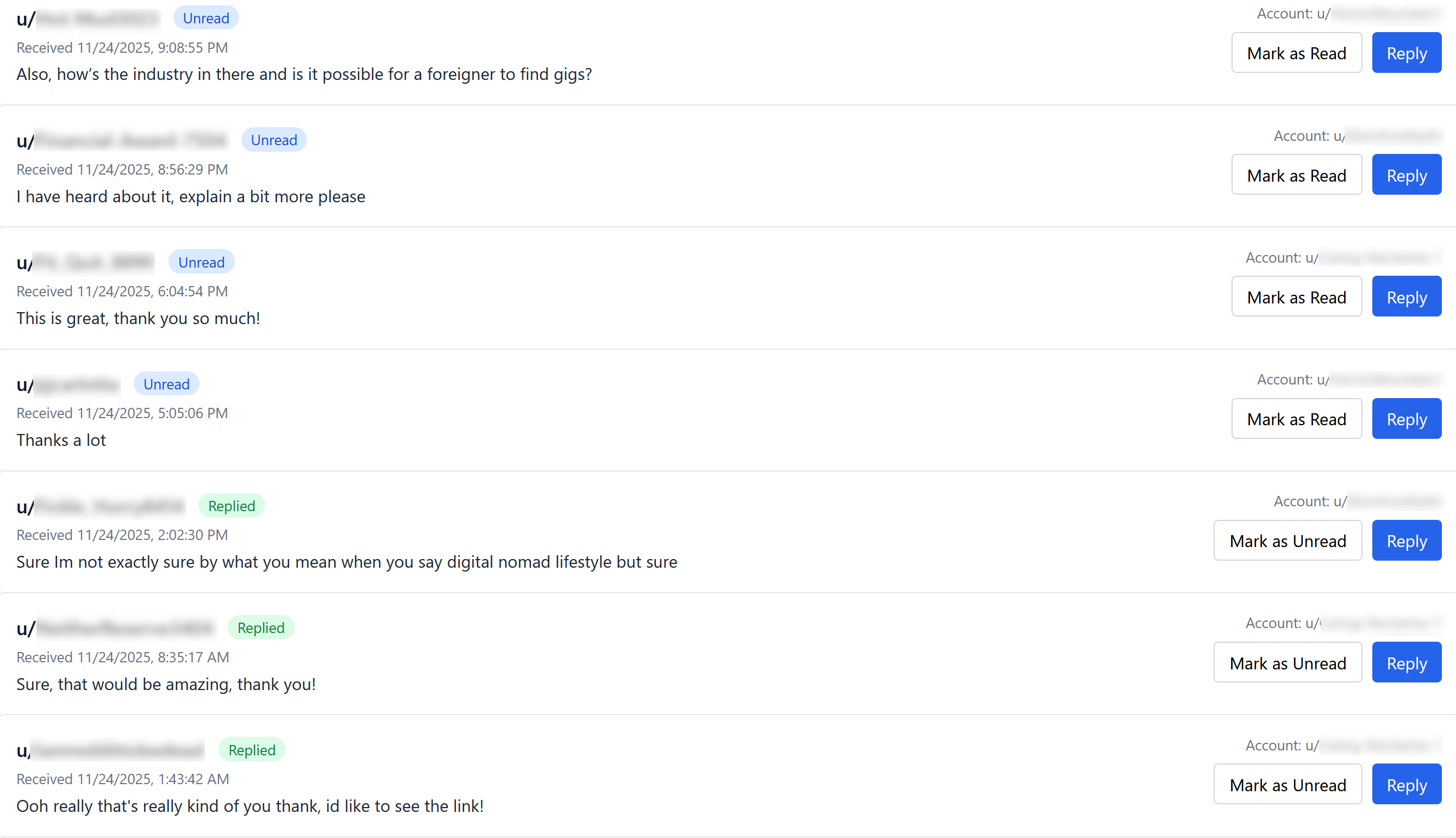The height and width of the screenshot is (838, 1456).
Task: Click the message text "Sure, that would be amazing"
Action: (166, 684)
